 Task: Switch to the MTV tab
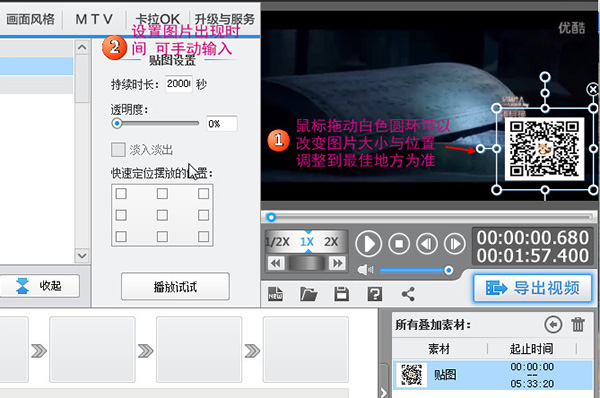94,19
